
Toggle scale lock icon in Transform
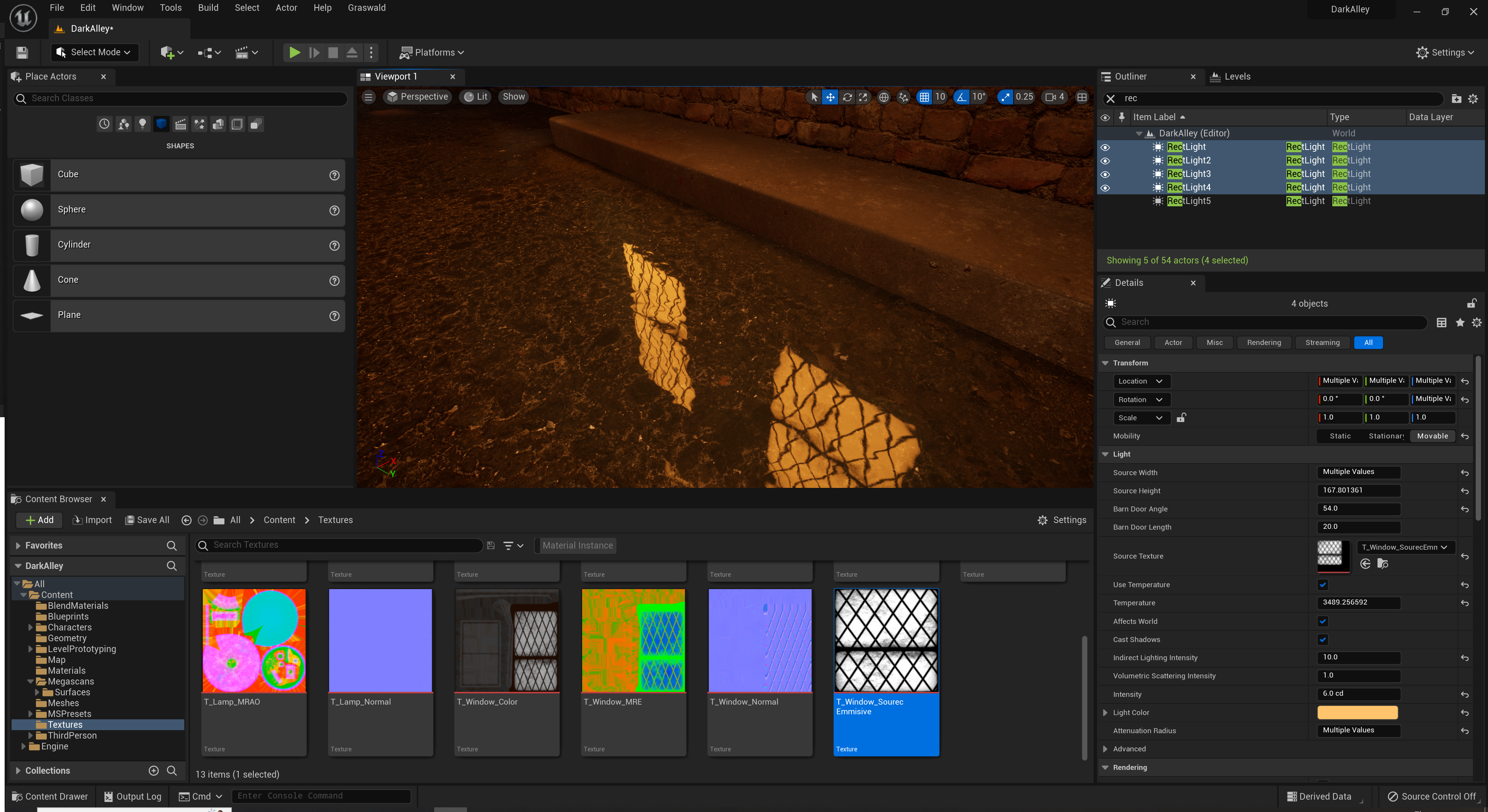1181,418
